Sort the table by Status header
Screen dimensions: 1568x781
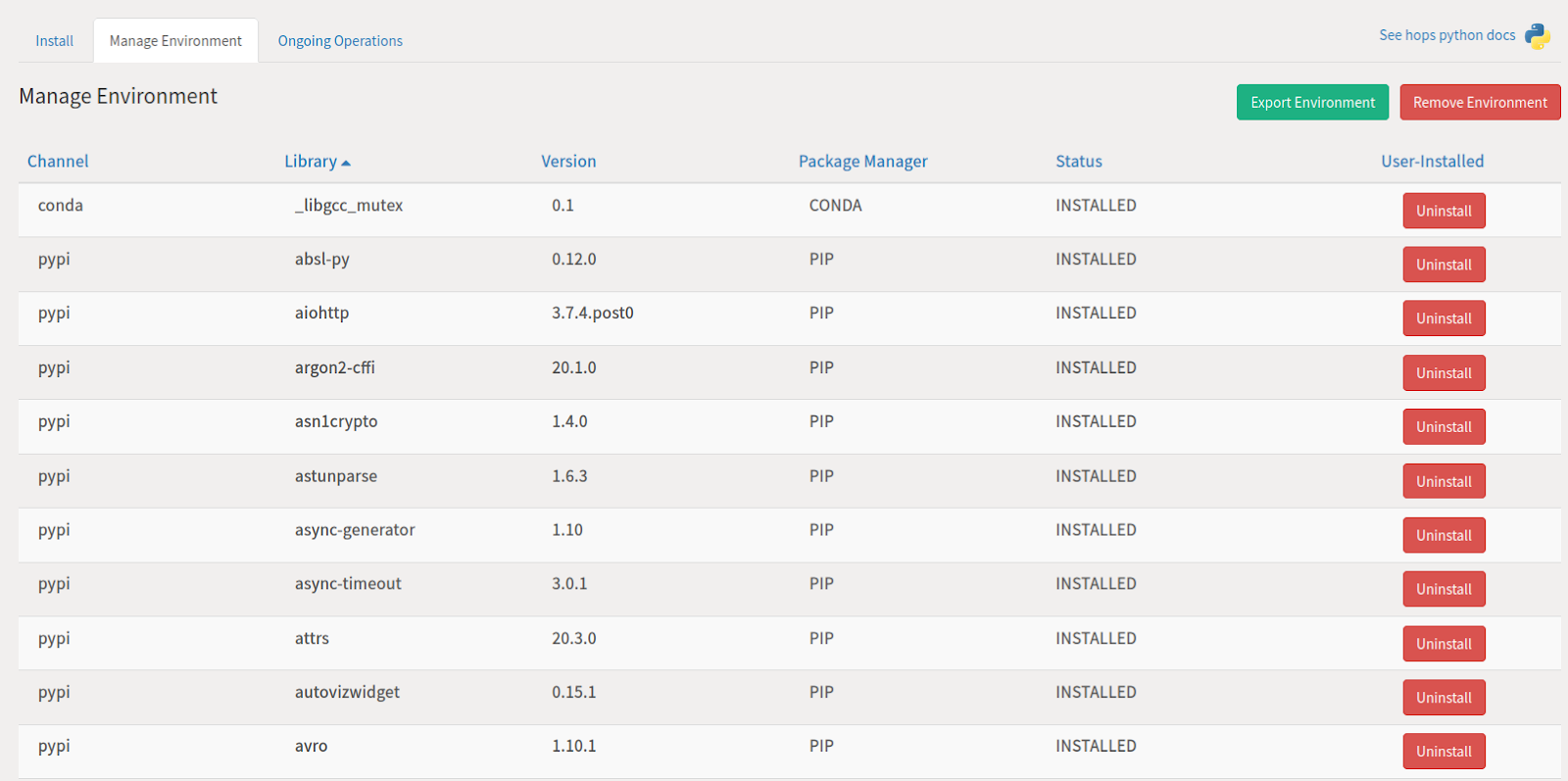[x=1078, y=162]
